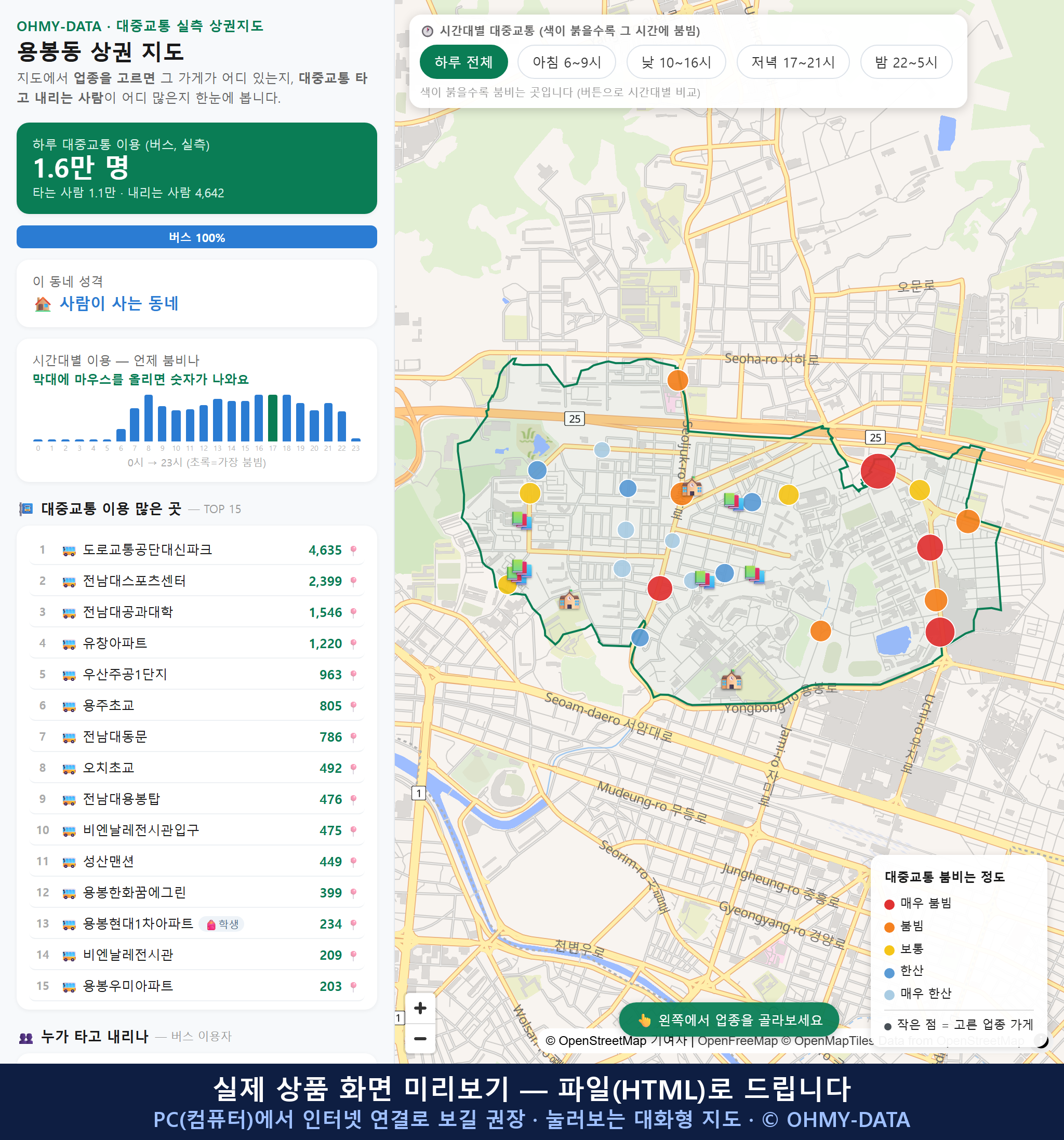Locate 유창아파트 via its pin icon
Screen dimensions: 1064x1140
(353, 644)
